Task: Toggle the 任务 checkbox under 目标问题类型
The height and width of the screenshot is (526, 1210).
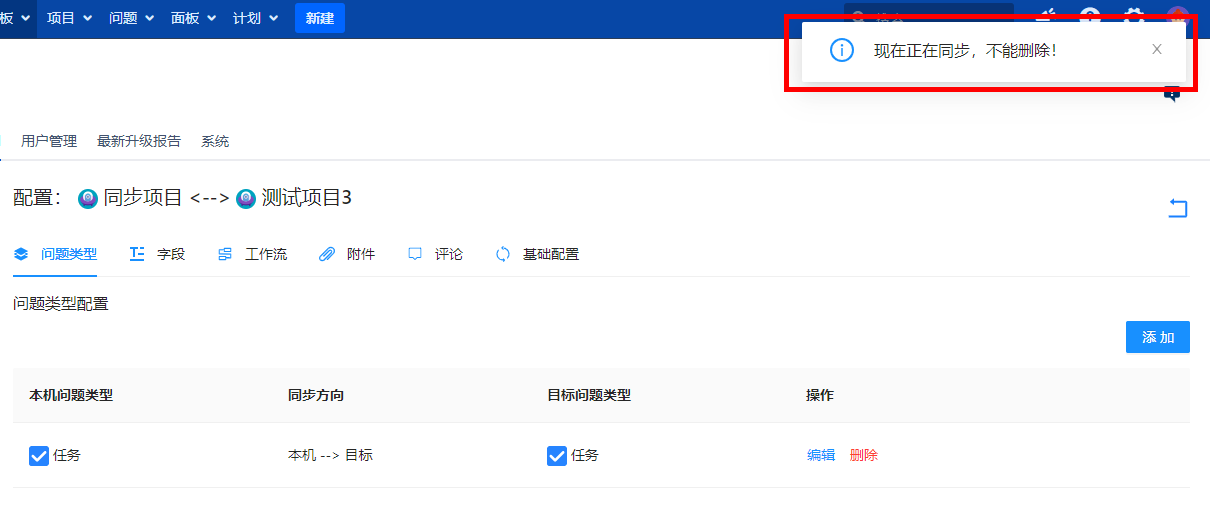Action: click(x=557, y=456)
